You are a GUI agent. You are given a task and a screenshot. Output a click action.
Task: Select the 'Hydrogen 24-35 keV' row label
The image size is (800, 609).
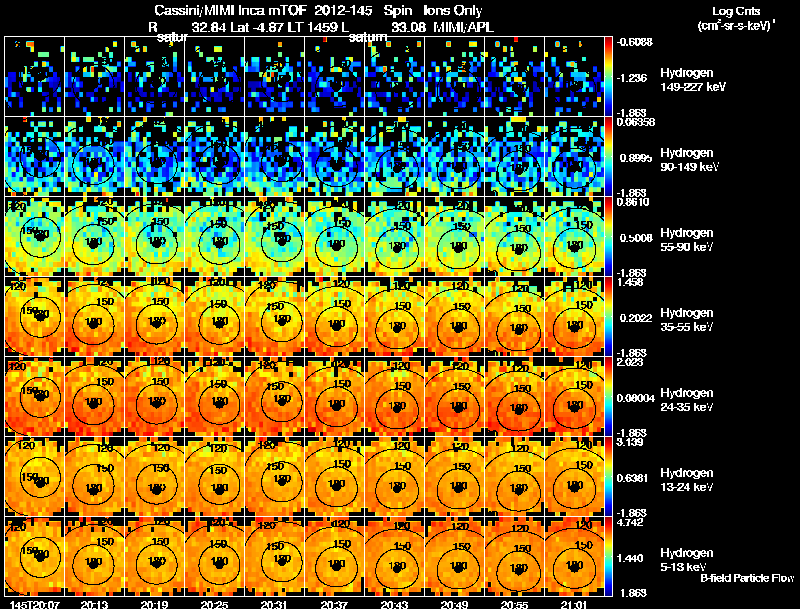click(x=687, y=400)
